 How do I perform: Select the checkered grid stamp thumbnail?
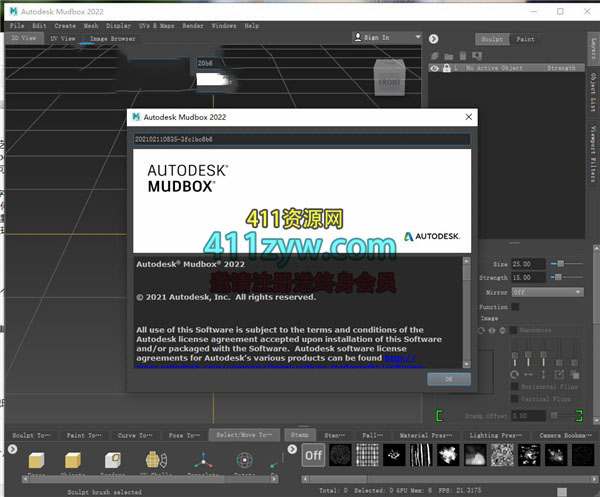[368, 455]
